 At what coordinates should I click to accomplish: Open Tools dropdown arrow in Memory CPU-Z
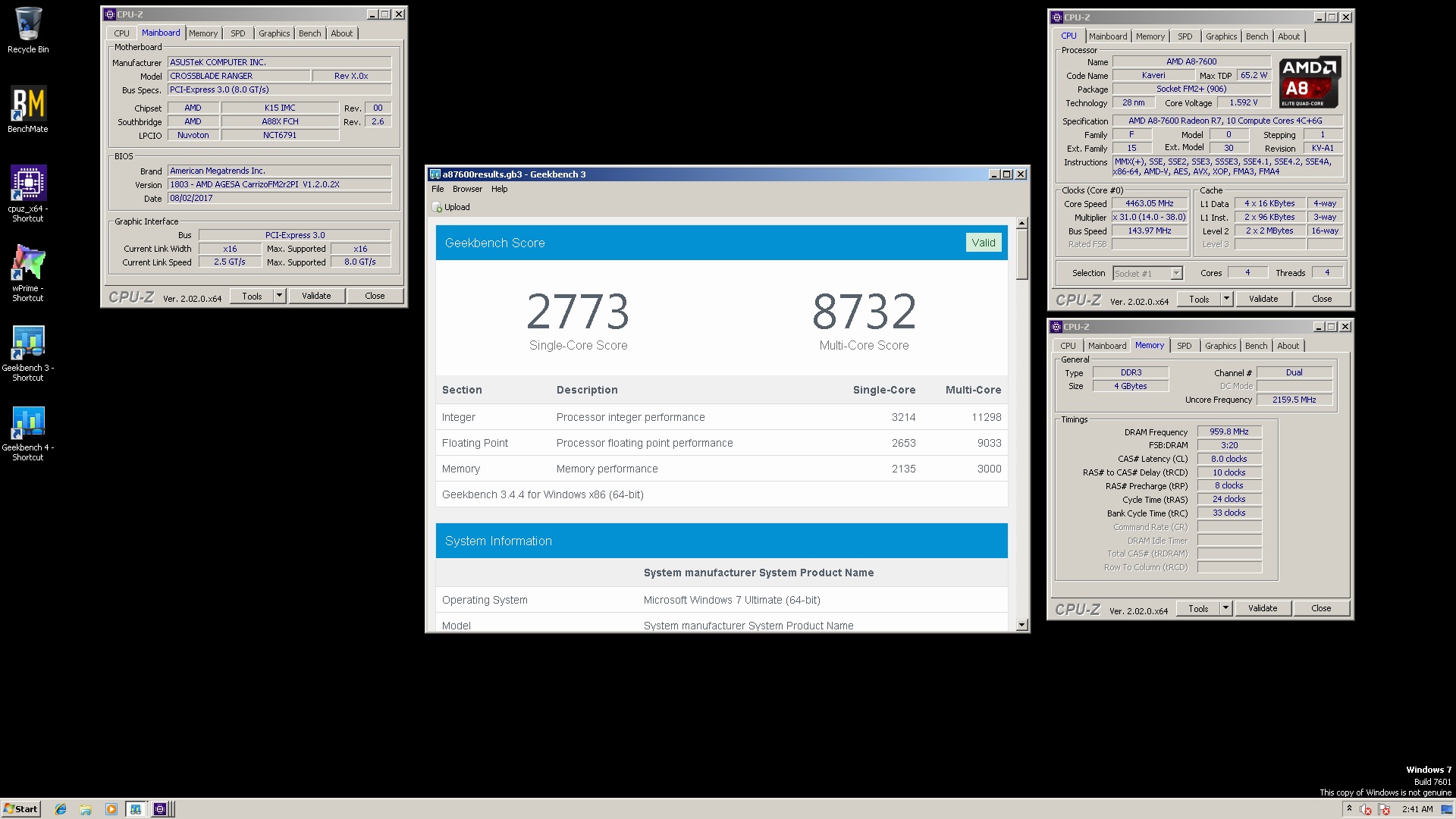pos(1225,608)
